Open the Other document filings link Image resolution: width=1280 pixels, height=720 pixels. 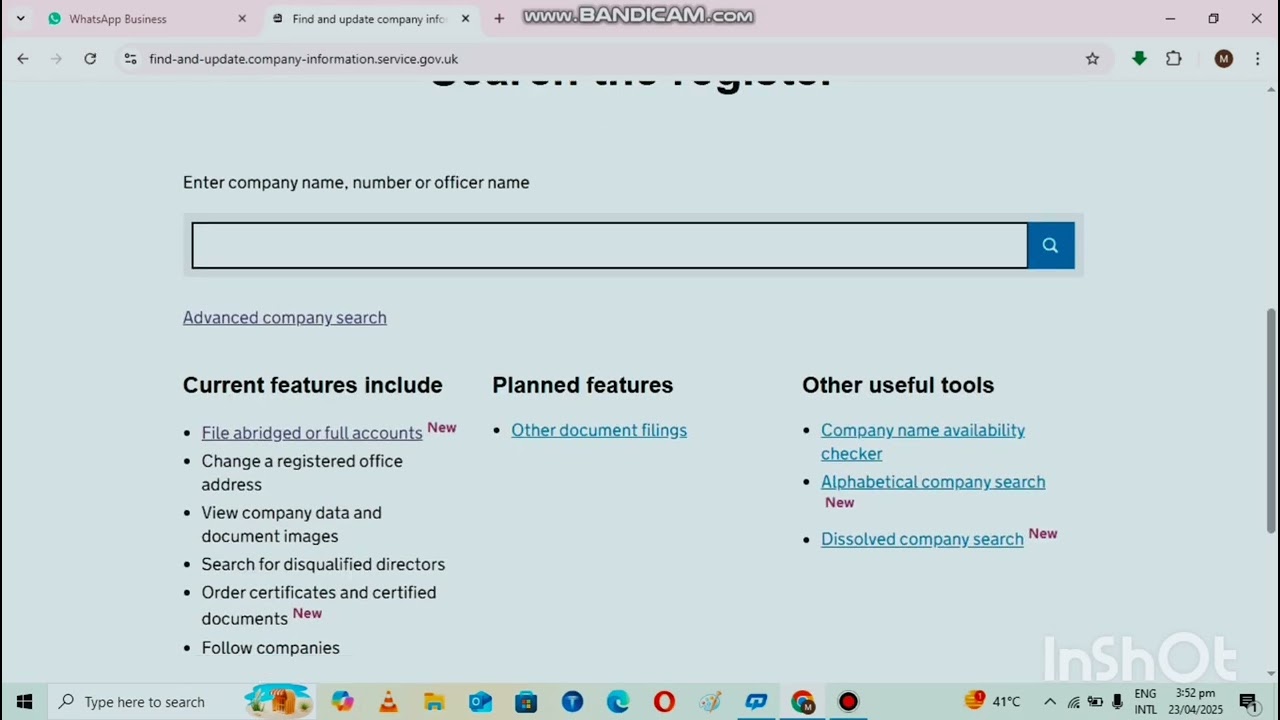click(599, 430)
